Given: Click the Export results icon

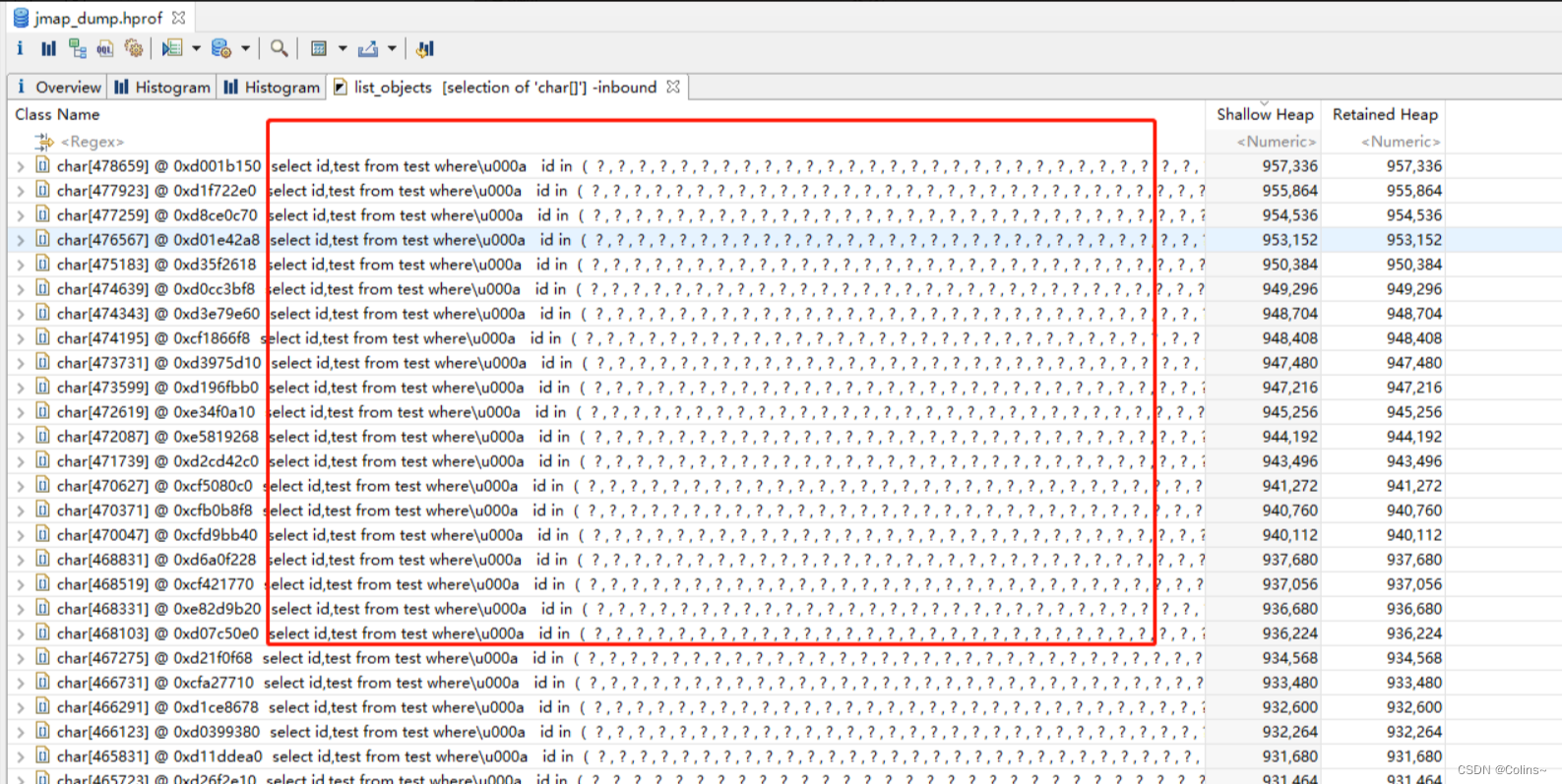Looking at the screenshot, I should [368, 48].
